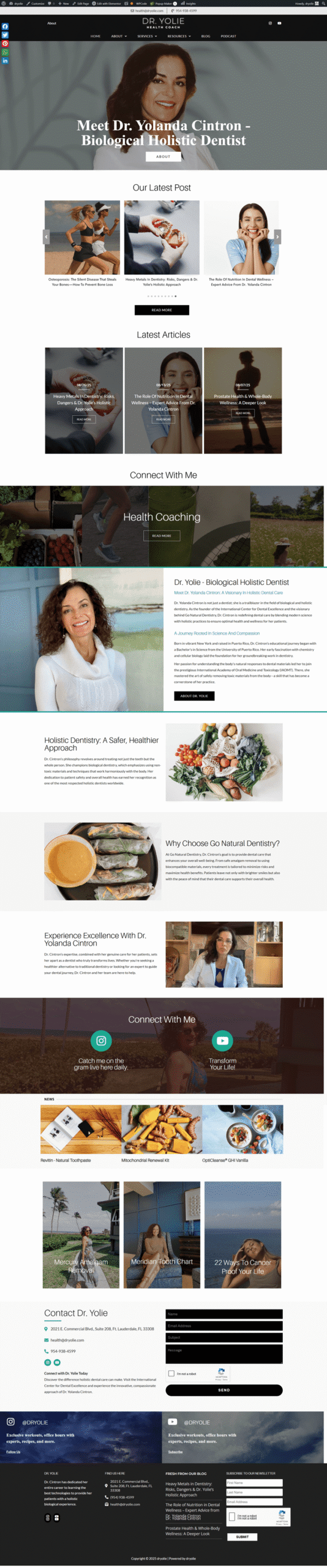The image size is (327, 1568).
Task: Expand the RESOURCES navigation dropdown
Action: [179, 36]
